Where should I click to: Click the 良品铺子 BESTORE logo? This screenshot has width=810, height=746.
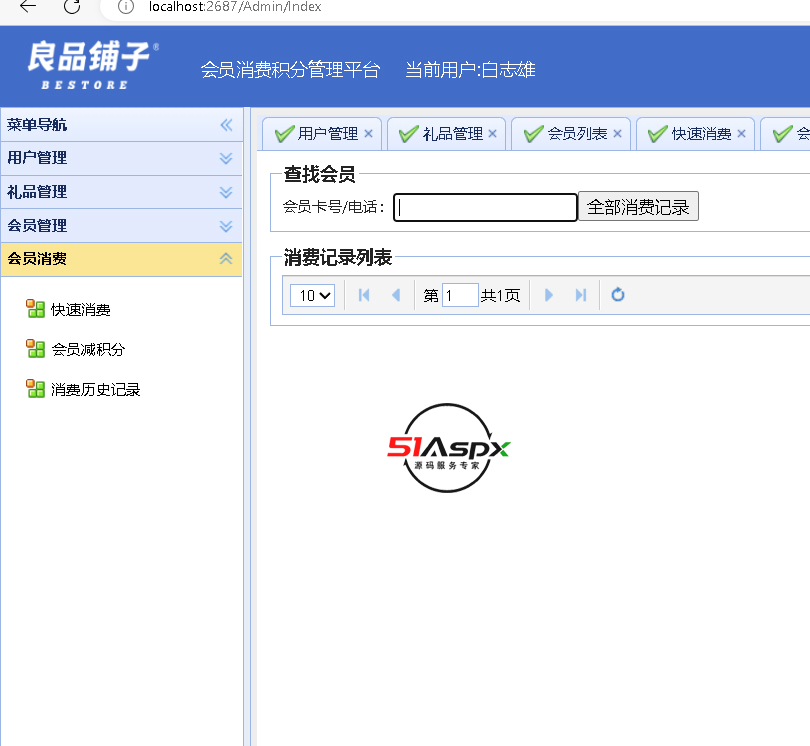pos(92,65)
